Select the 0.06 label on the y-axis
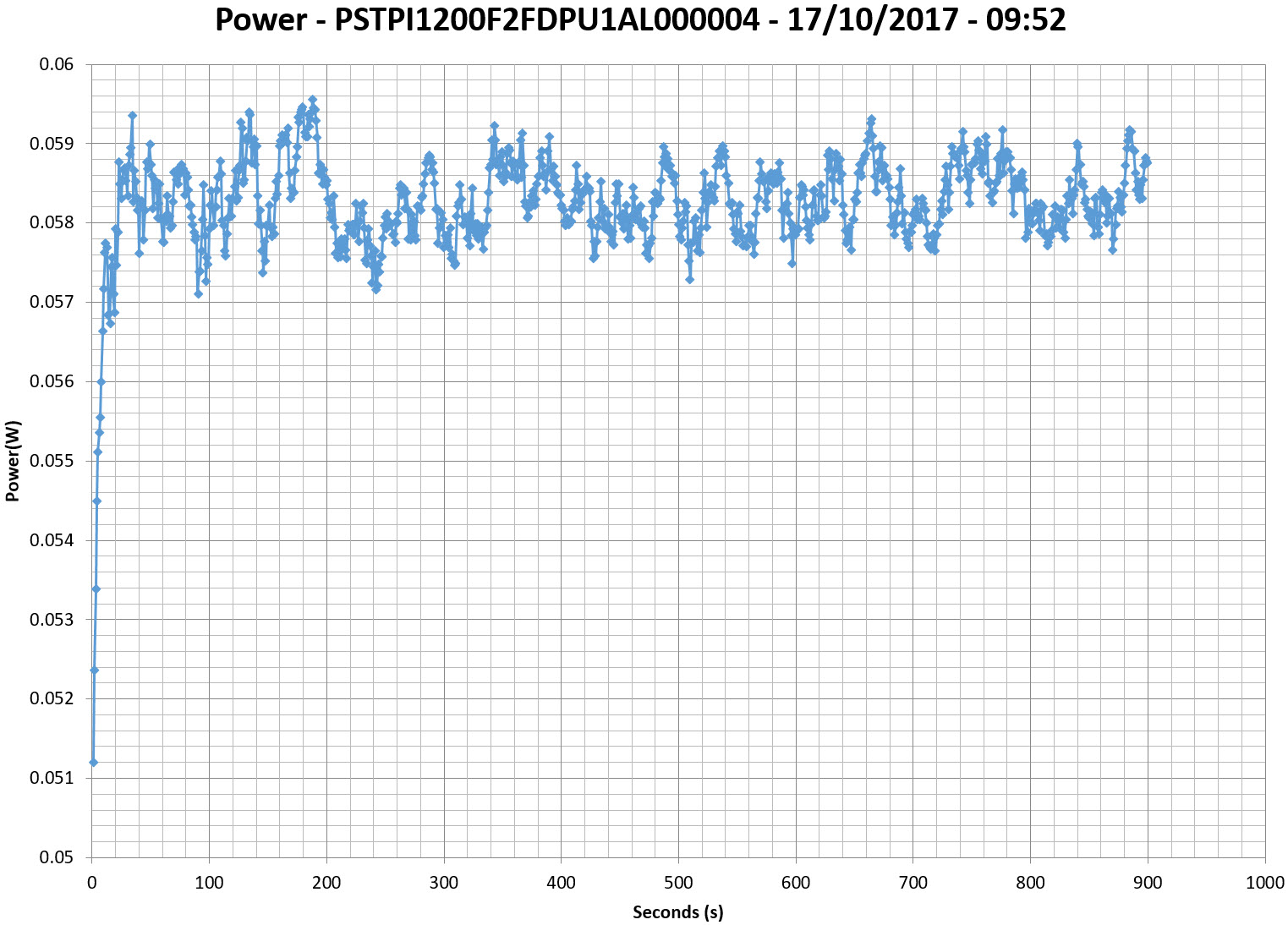Viewport: 1288px width, 925px height. coord(57,65)
